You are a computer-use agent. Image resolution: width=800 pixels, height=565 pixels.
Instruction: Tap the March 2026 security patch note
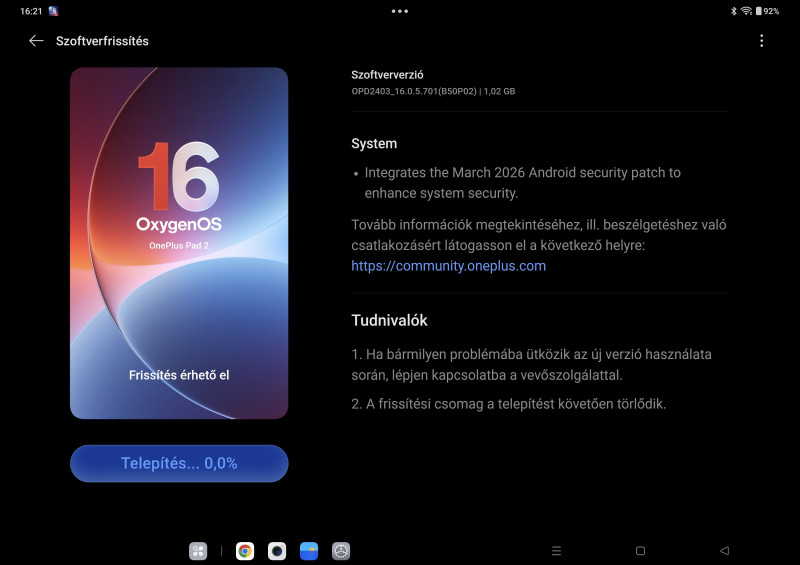(522, 183)
